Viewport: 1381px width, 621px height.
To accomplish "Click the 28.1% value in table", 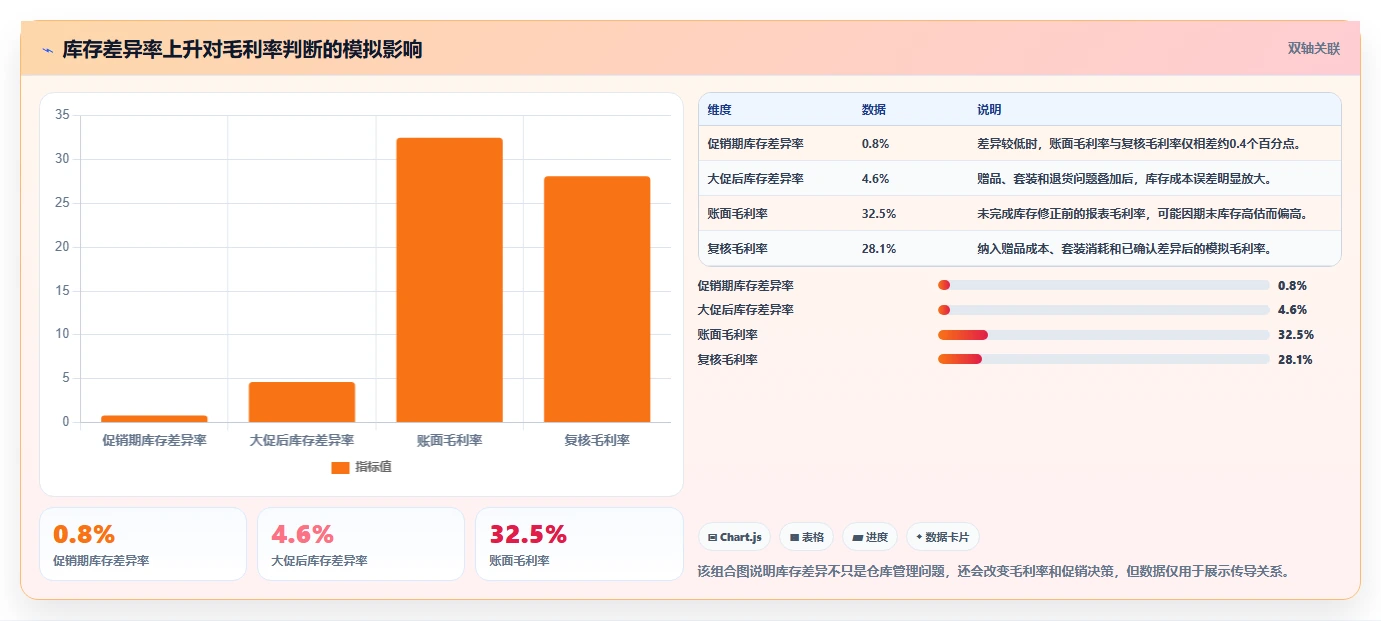I will [879, 249].
